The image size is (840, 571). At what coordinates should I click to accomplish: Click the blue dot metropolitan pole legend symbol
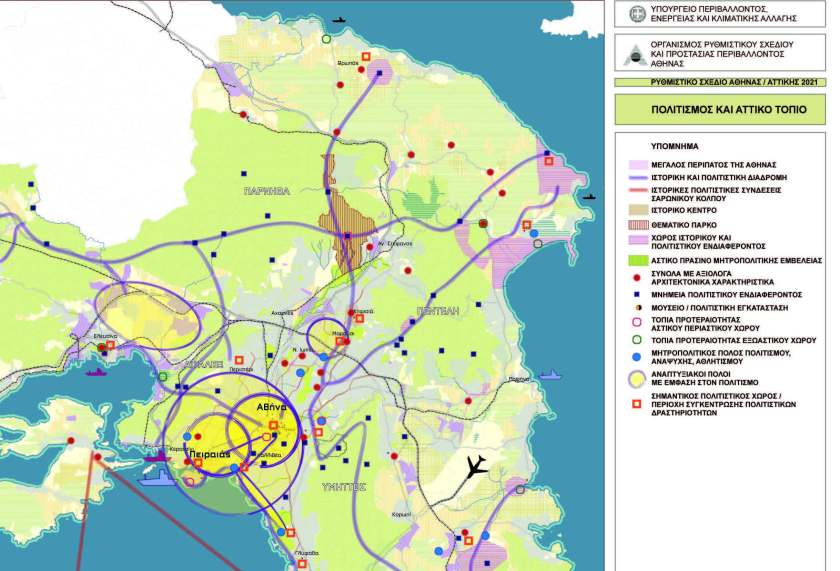pyautogui.click(x=636, y=357)
